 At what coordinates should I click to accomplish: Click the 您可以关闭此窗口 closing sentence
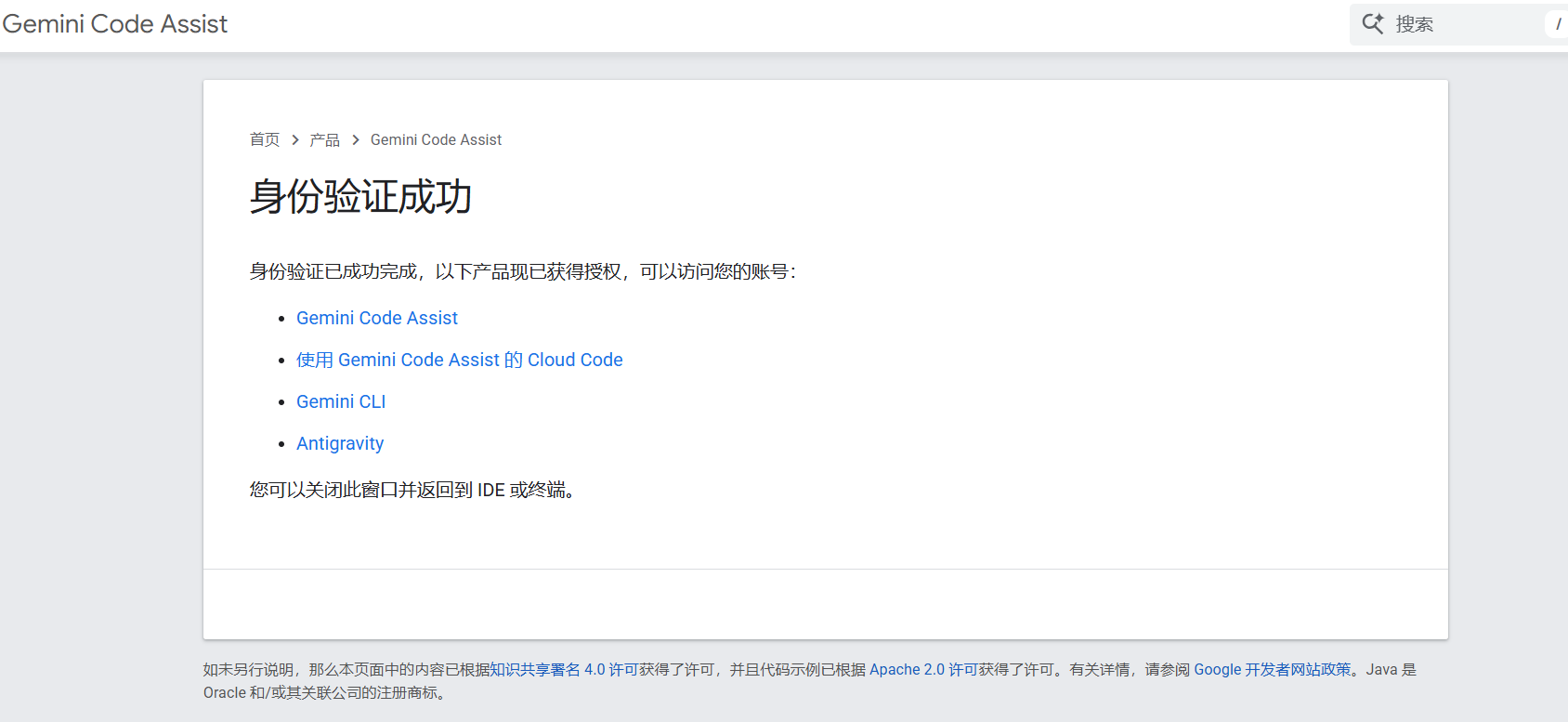coord(413,490)
